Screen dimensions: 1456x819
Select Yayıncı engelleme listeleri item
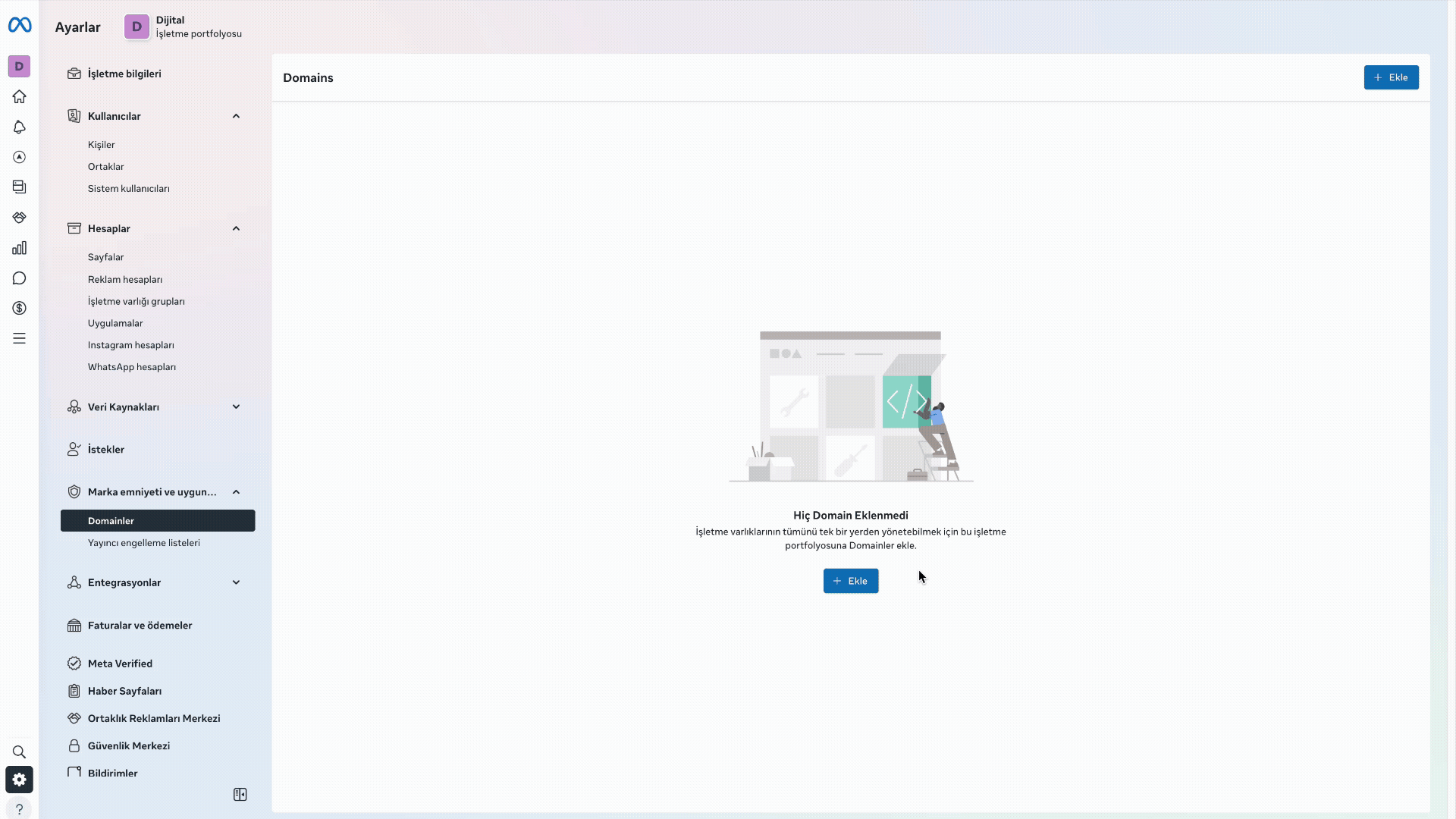tap(144, 542)
